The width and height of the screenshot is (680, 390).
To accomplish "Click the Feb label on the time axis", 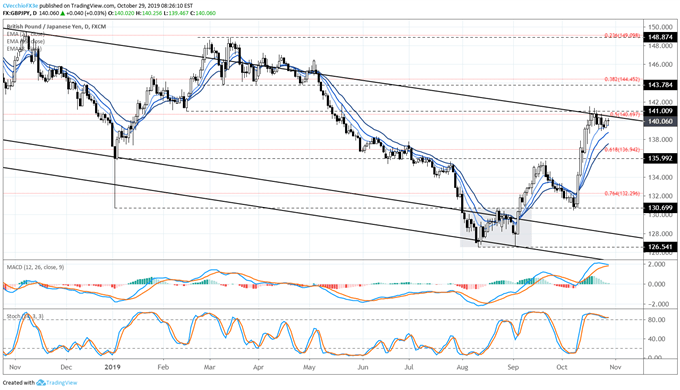I will pyautogui.click(x=163, y=367).
